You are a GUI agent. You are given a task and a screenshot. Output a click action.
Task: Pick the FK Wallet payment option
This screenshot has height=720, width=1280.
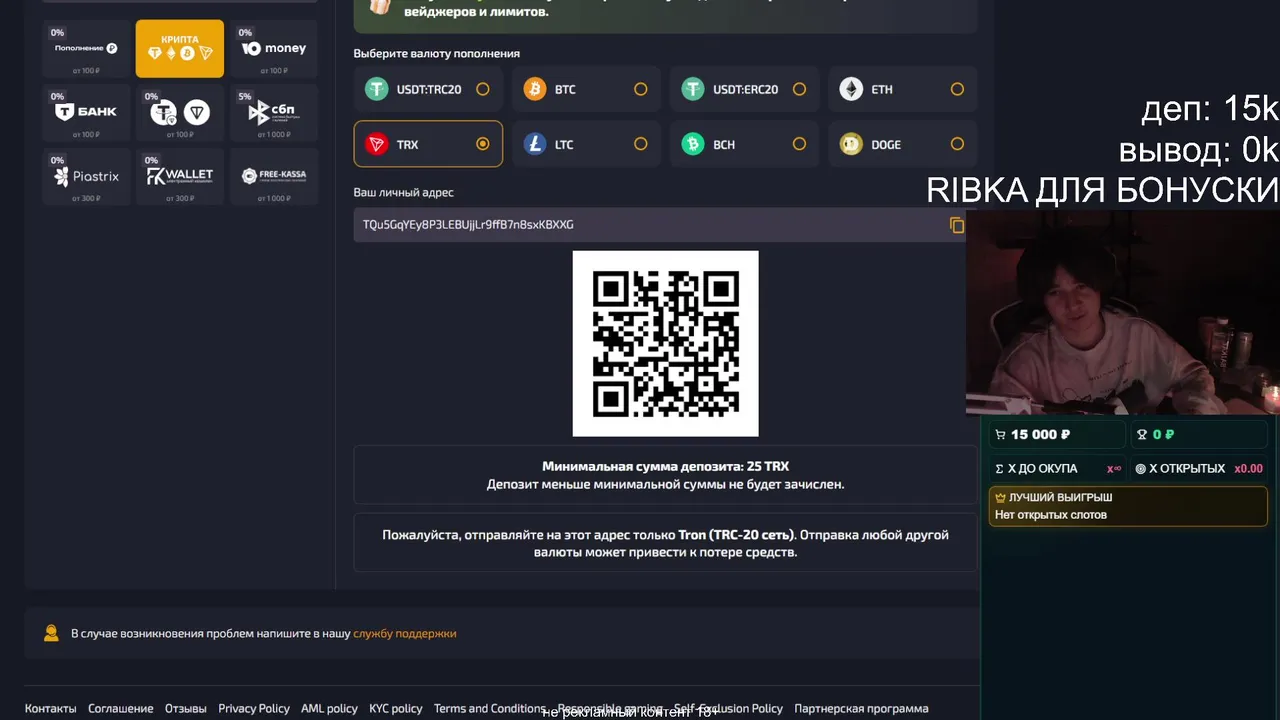click(180, 176)
